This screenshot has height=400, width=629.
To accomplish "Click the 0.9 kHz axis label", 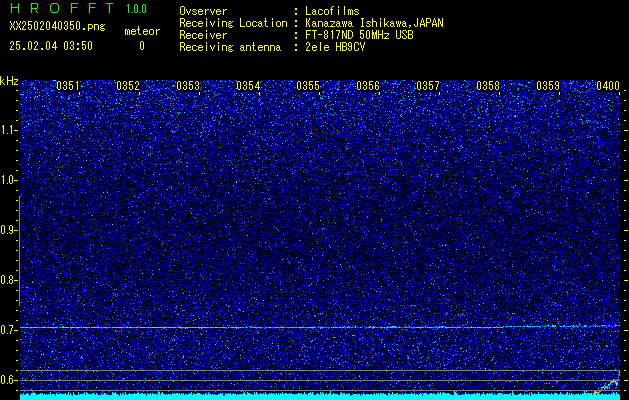I will tap(9, 230).
